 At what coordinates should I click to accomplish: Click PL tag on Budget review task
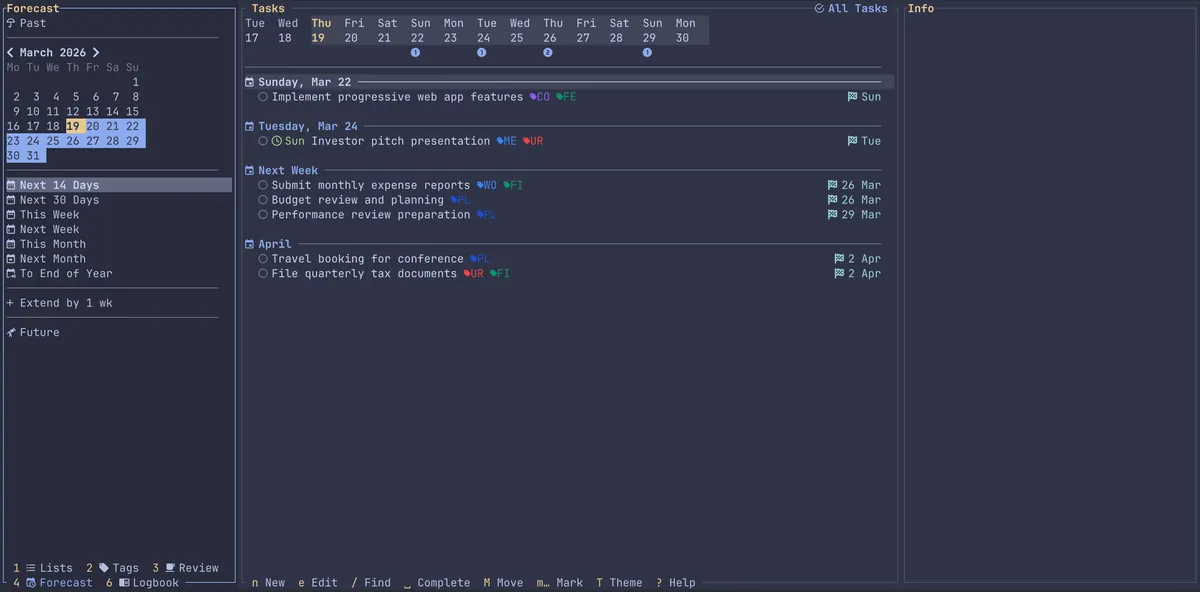tap(460, 200)
